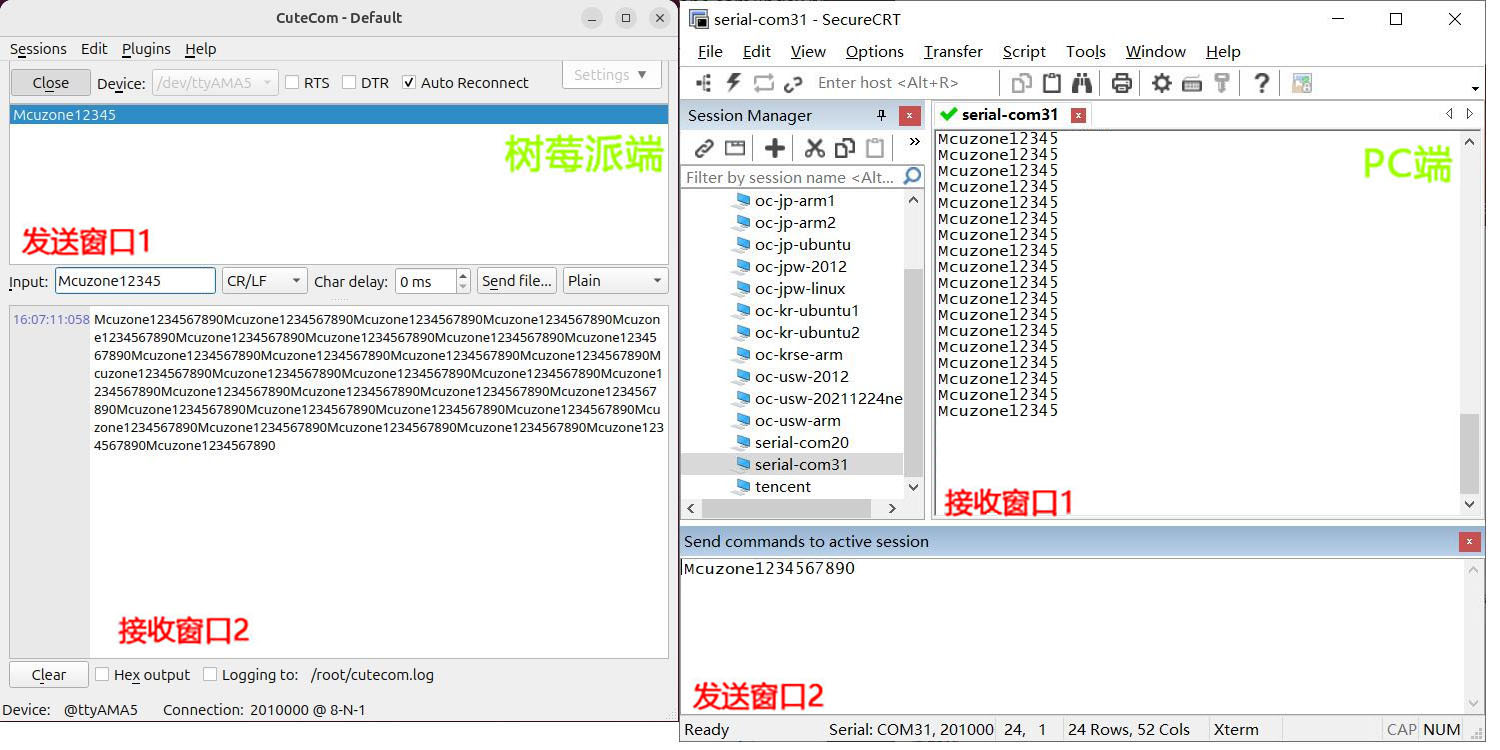Expand Session Manager toolbar overflow chevron

914,142
